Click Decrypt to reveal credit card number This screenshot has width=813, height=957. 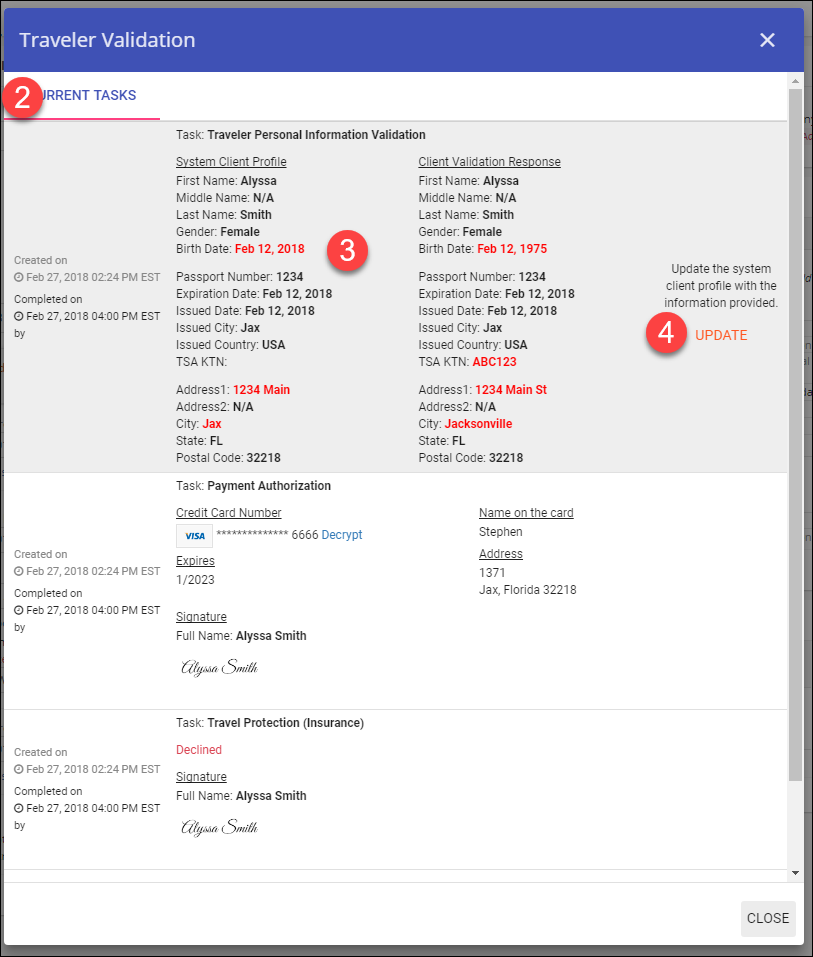point(342,534)
